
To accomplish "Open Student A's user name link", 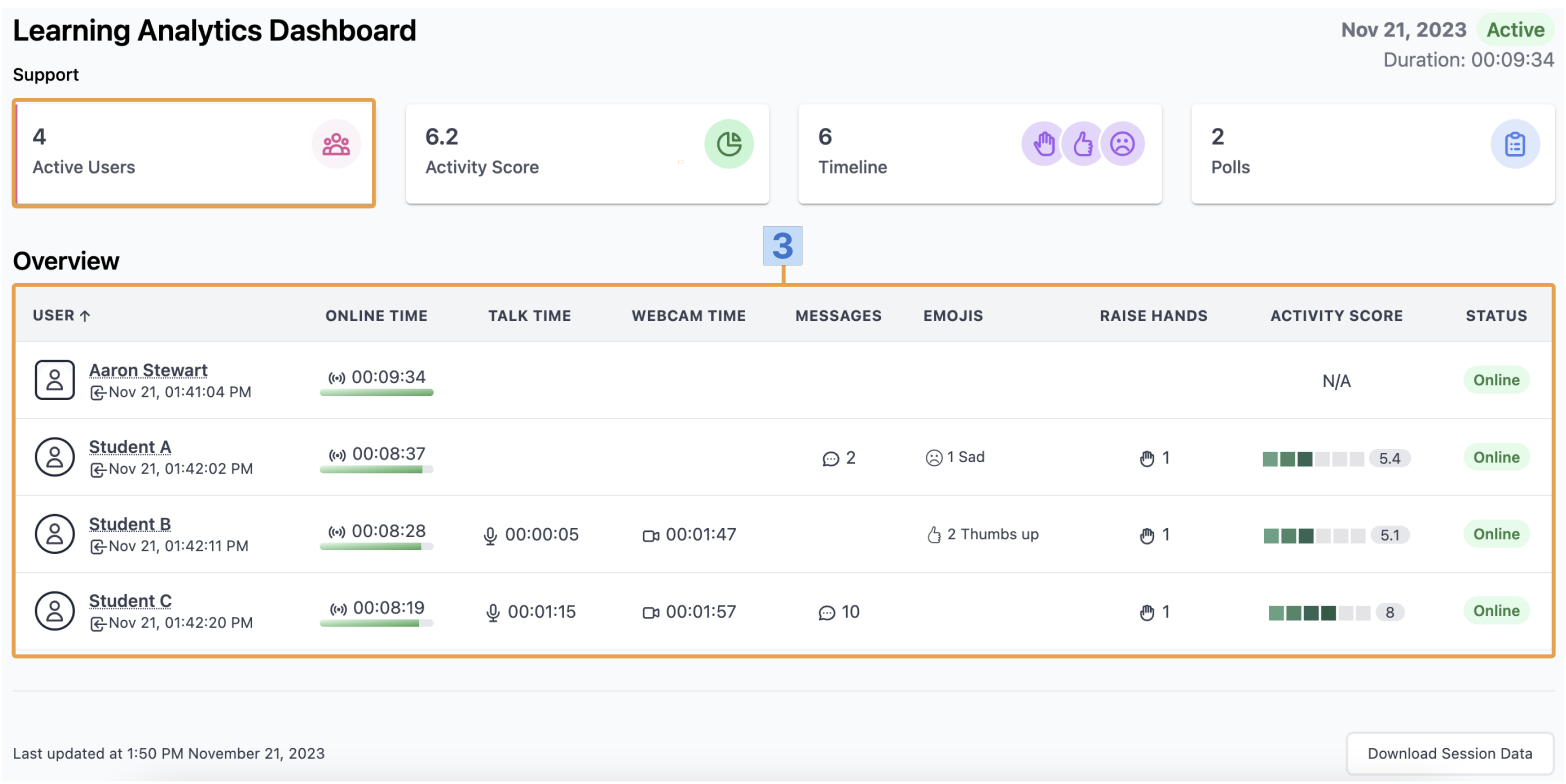I will pyautogui.click(x=130, y=447).
